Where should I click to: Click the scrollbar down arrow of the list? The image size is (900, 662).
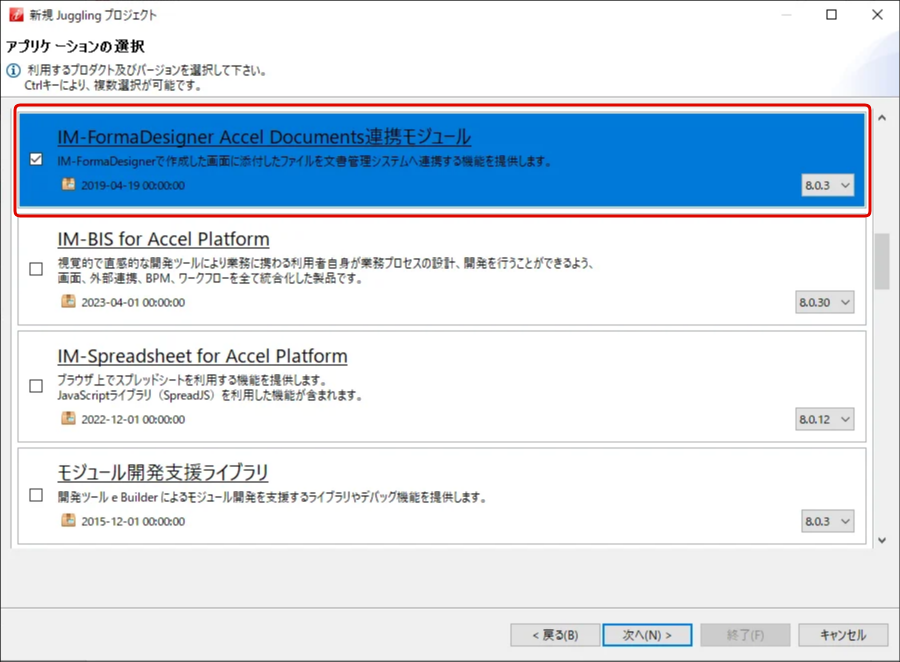882,540
